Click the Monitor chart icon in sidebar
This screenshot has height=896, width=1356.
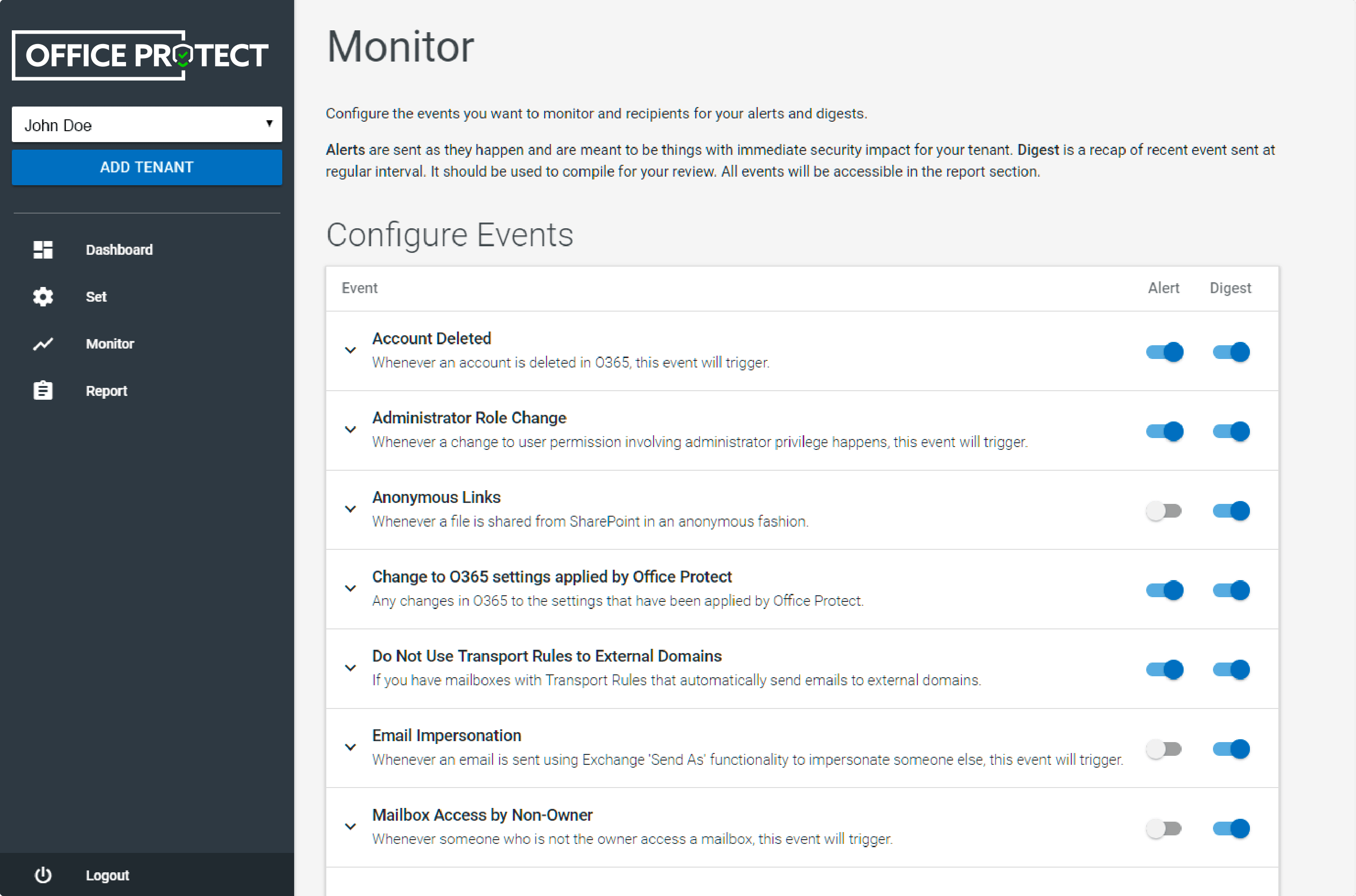click(x=42, y=344)
